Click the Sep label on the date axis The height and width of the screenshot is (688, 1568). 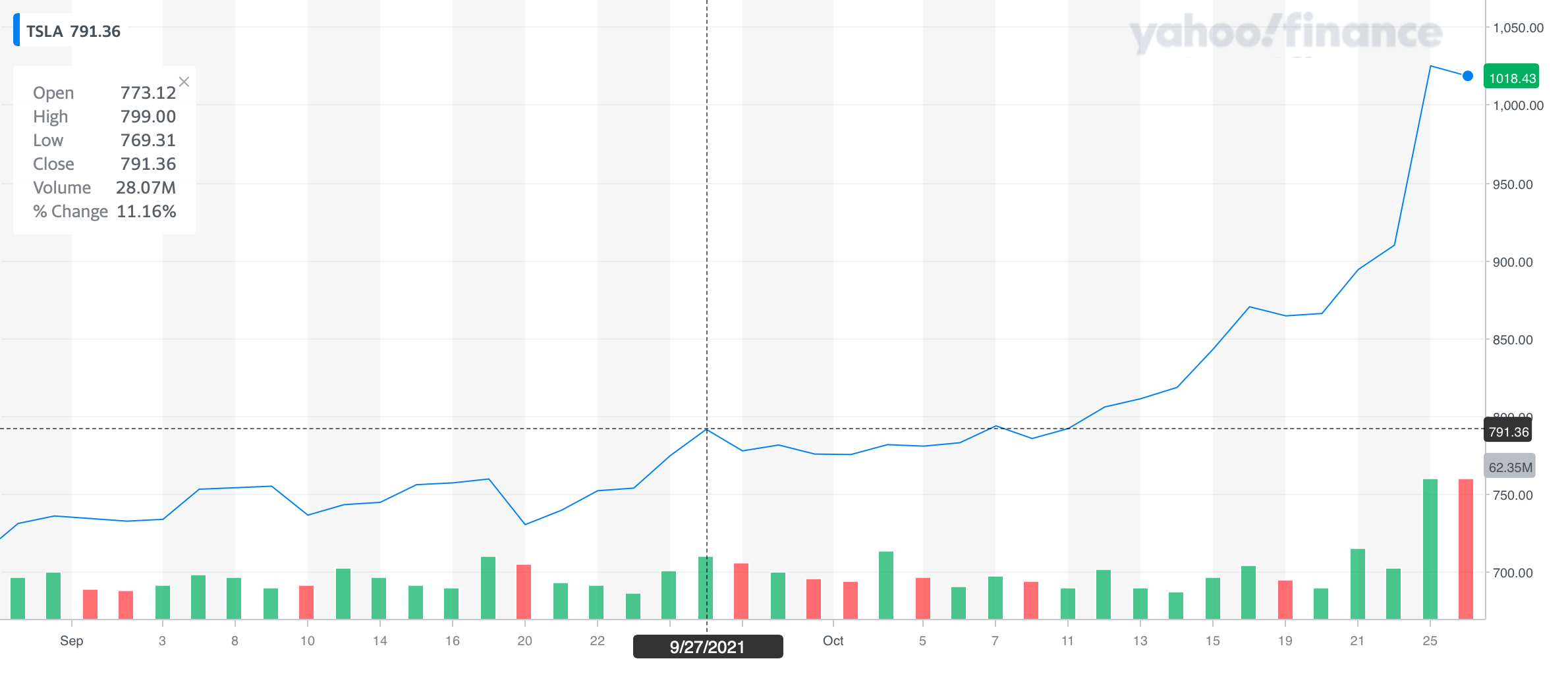[72, 641]
